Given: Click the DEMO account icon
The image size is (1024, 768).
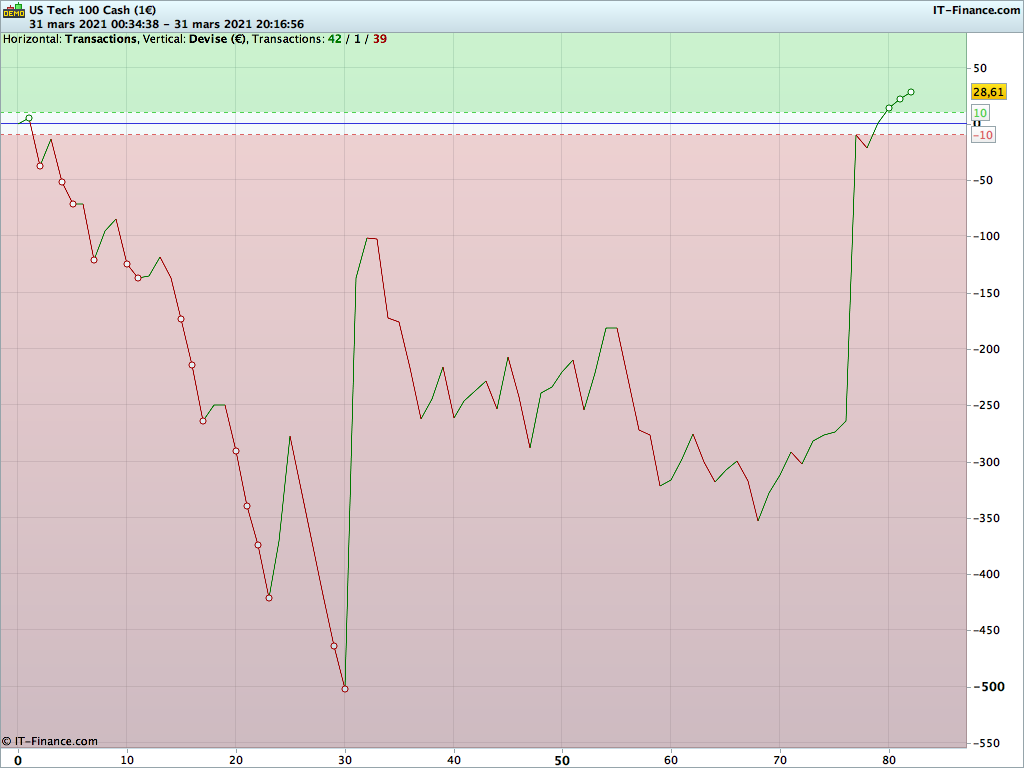Looking at the screenshot, I should coord(14,10).
